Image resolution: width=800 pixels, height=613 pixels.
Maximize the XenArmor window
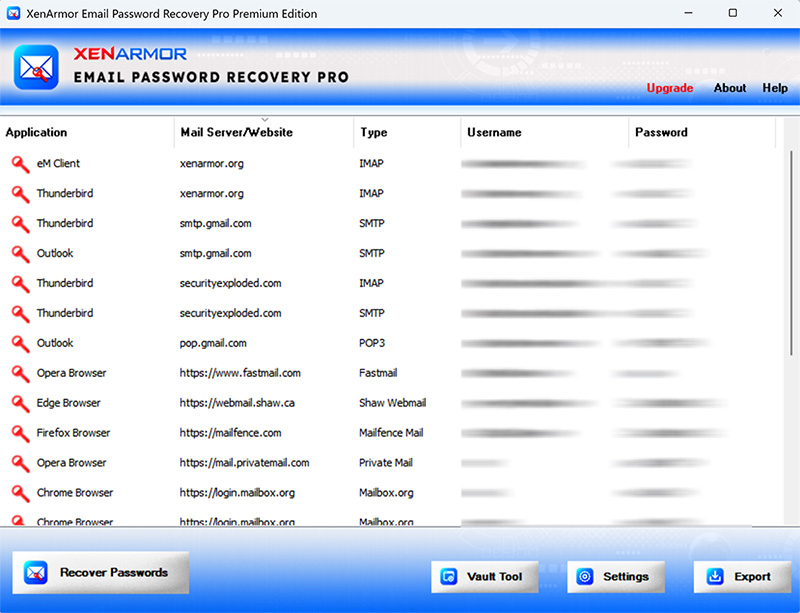pos(733,13)
